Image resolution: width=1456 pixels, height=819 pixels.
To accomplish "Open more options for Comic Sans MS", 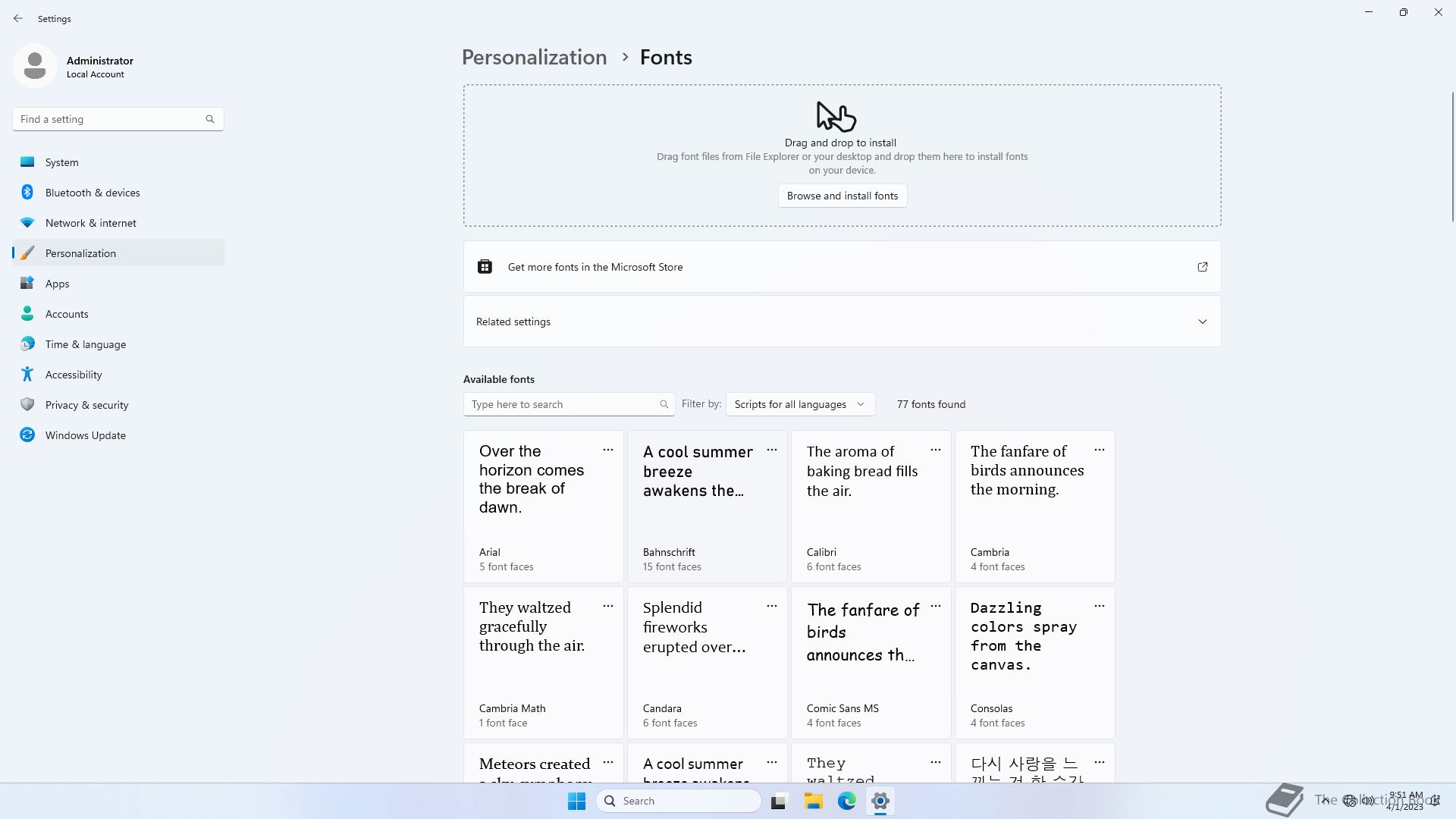I will (935, 607).
